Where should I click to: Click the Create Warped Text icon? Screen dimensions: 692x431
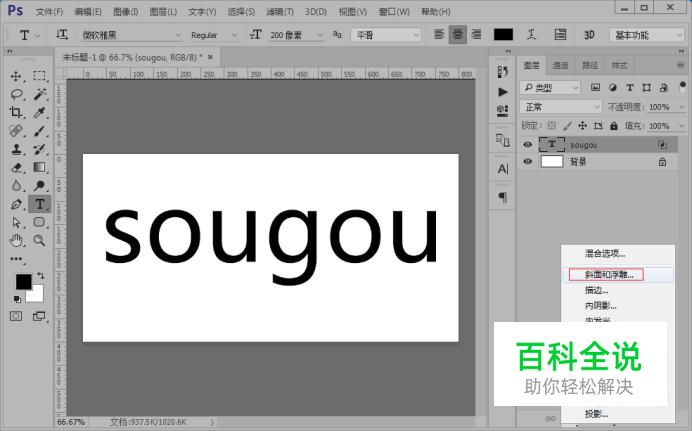point(531,34)
